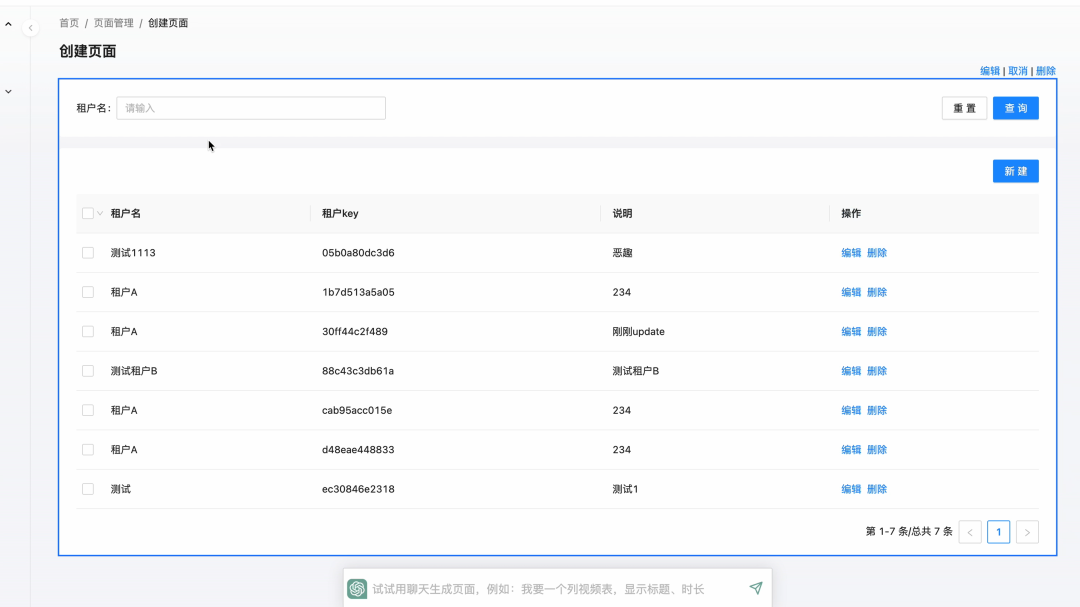Click the 第 1-7 条/总共 7 条 pagination text
1080x607 pixels.
(909, 532)
